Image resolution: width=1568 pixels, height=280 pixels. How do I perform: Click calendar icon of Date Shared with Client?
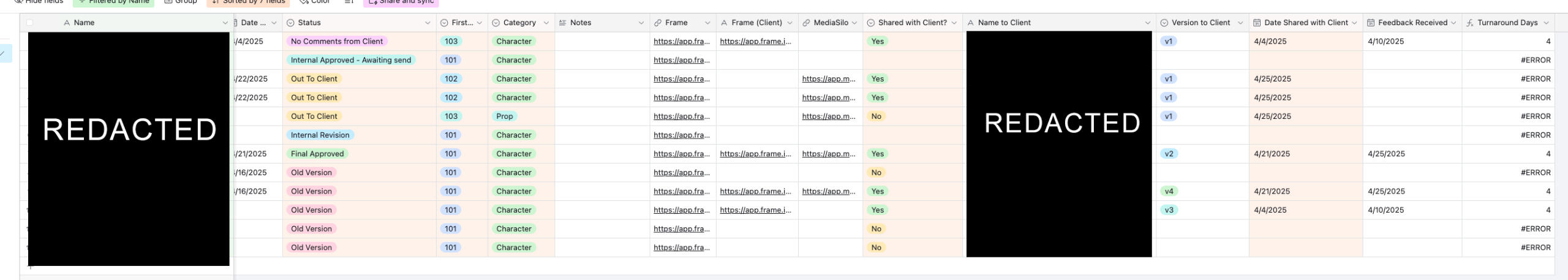click(x=1257, y=23)
